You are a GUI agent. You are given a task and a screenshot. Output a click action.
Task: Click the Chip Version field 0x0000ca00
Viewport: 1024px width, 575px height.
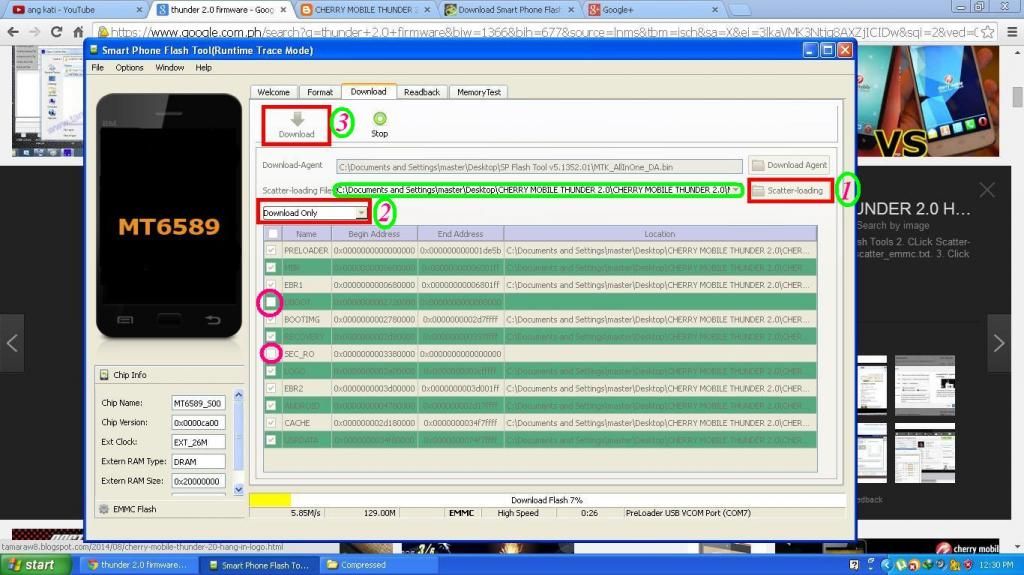(x=199, y=423)
